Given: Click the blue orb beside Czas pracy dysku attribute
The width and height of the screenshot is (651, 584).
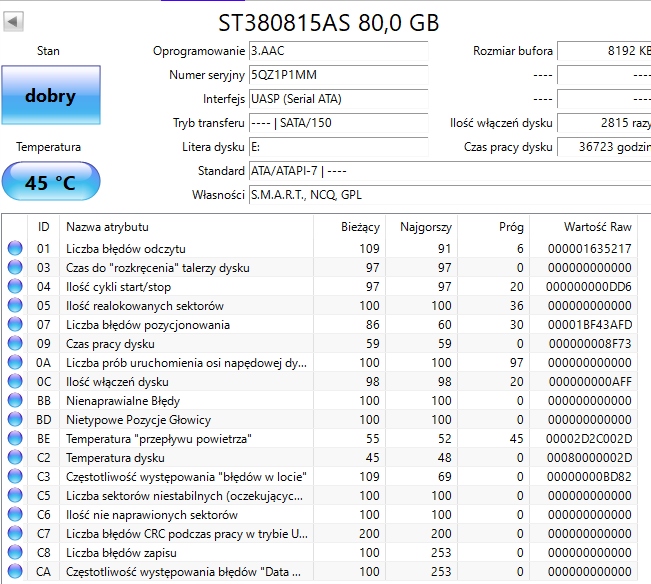Looking at the screenshot, I should [x=14, y=344].
